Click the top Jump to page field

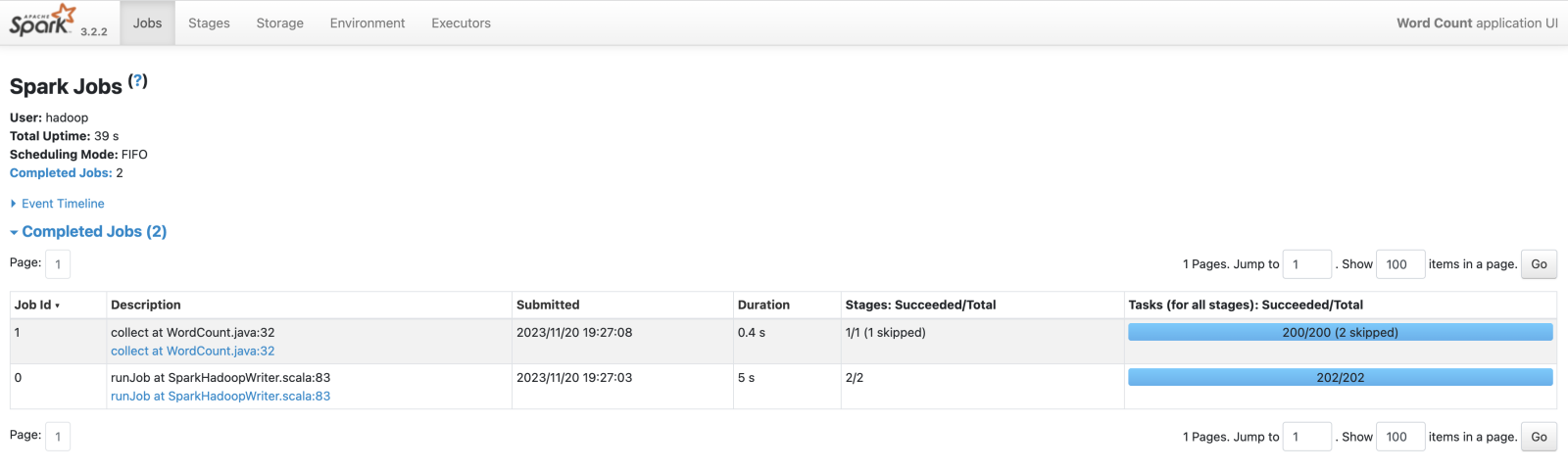[1306, 264]
